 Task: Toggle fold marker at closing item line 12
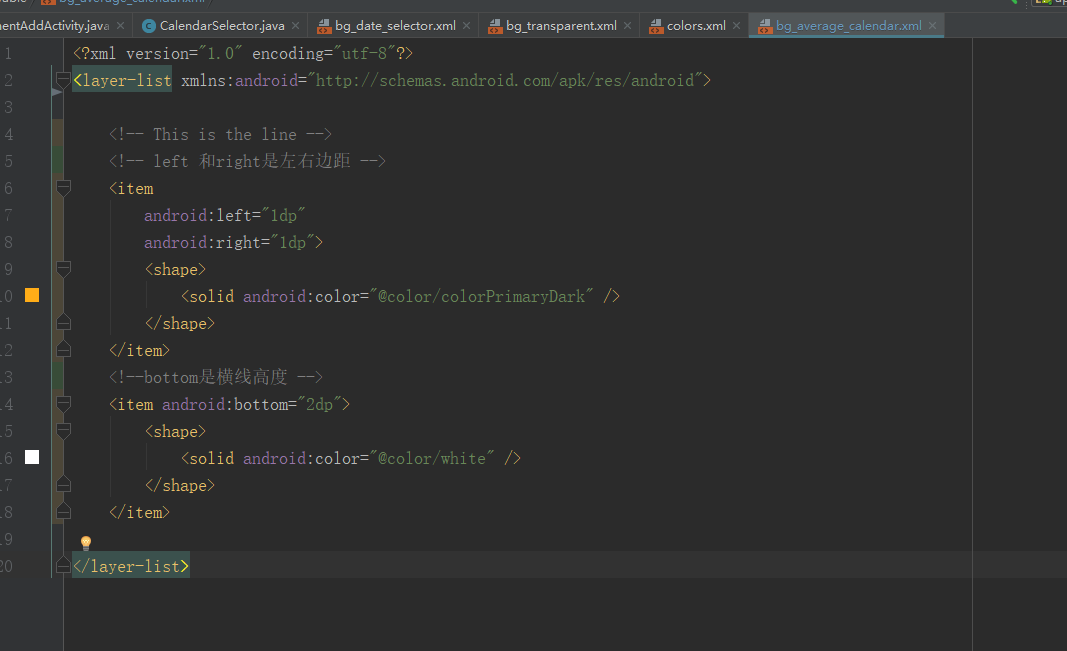click(63, 350)
